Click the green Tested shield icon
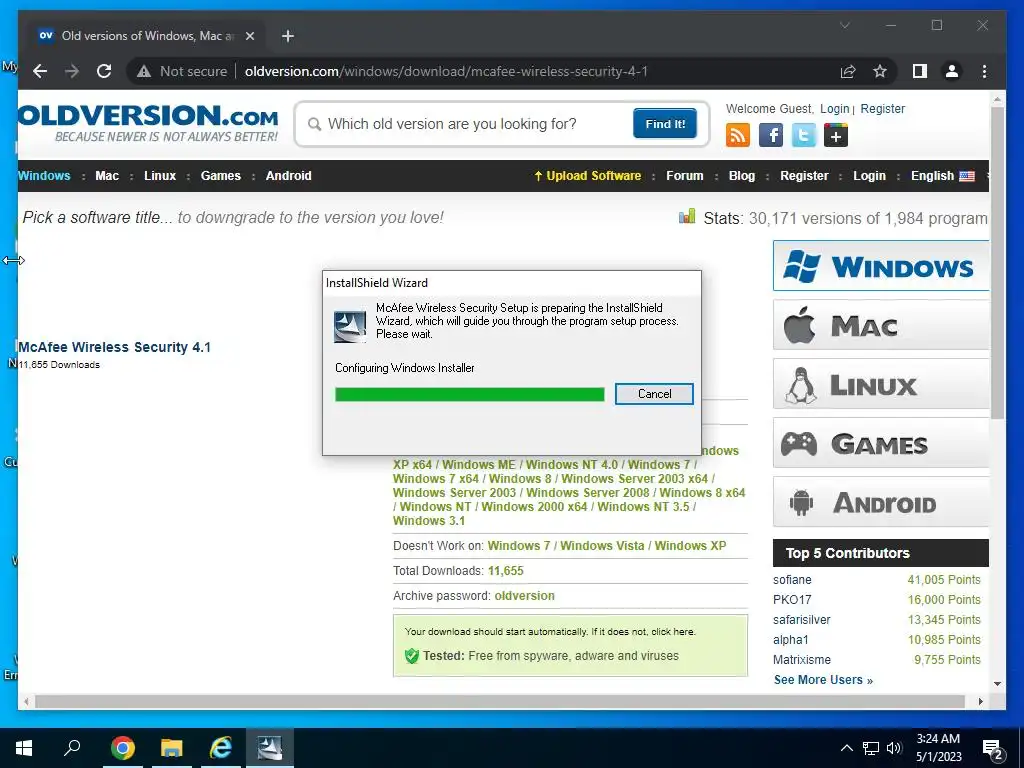Screen dimensions: 1024x768 [x=411, y=656]
